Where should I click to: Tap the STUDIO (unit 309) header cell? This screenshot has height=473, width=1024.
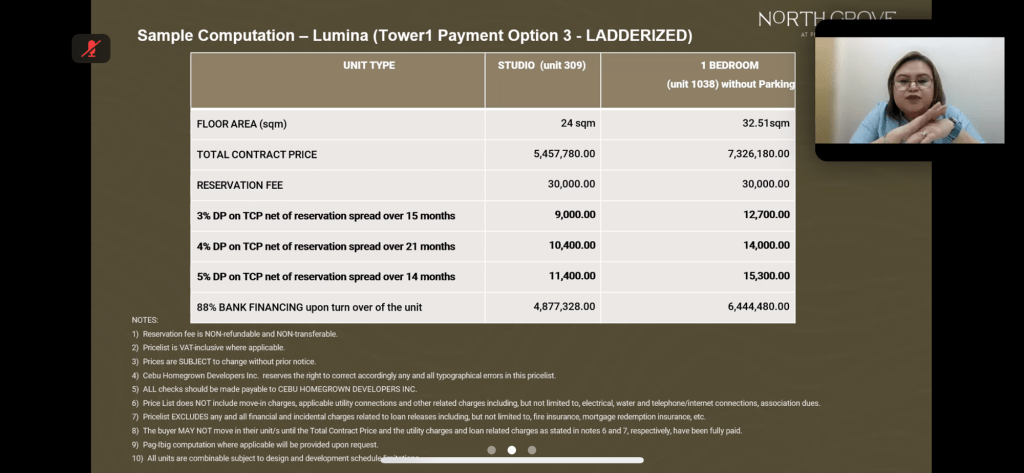(x=542, y=66)
